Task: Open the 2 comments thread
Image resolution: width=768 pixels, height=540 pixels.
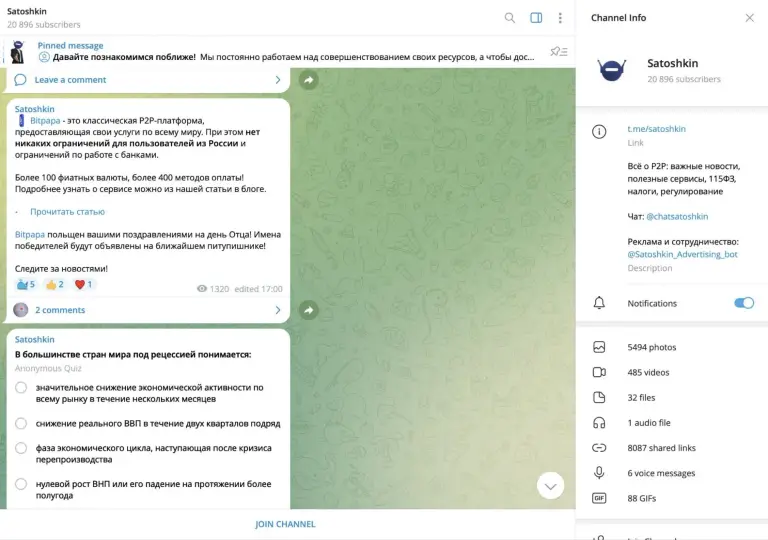Action: [60, 310]
